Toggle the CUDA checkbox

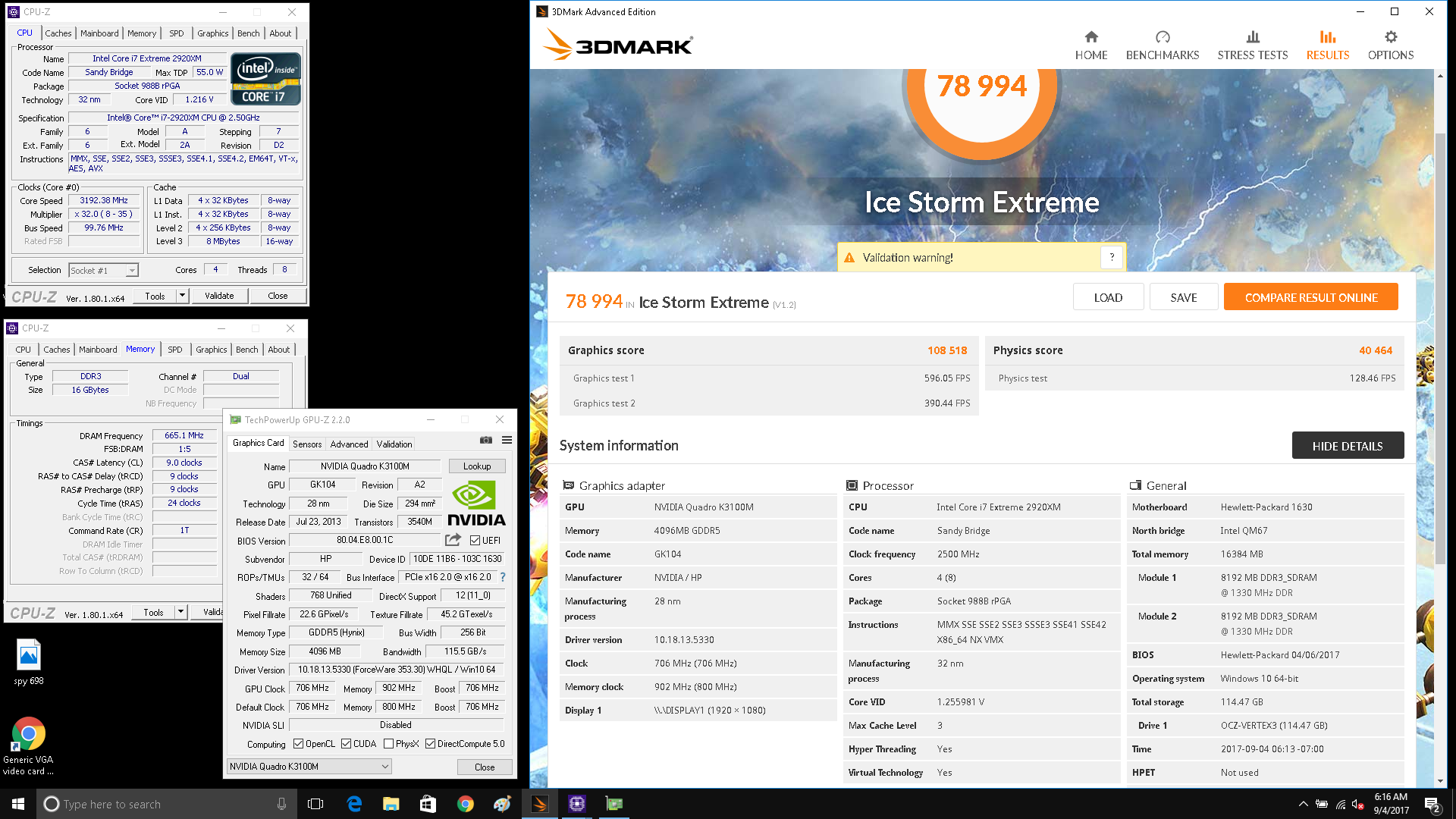346,743
